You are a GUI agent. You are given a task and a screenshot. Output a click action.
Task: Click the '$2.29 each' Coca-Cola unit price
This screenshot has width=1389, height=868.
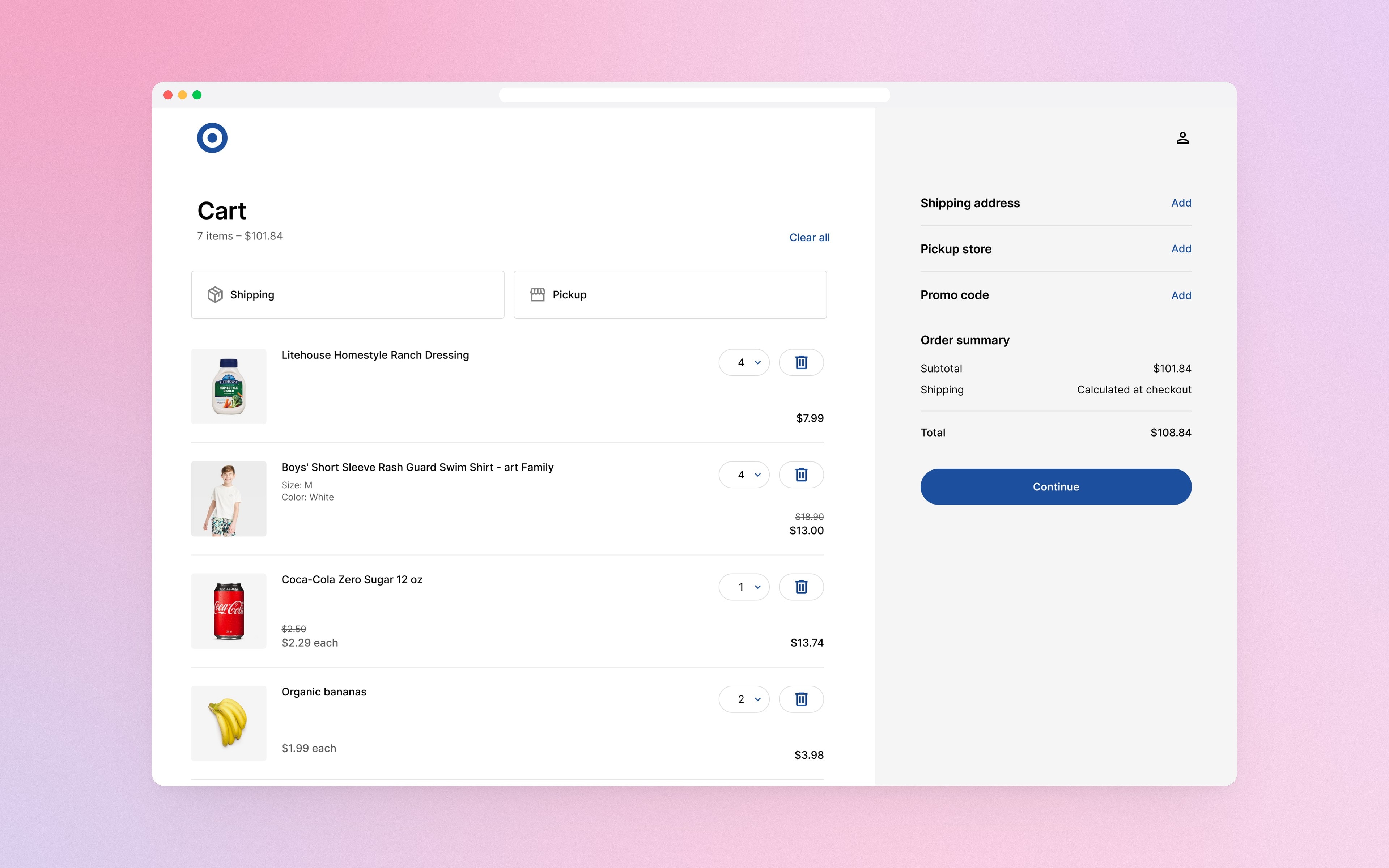tap(309, 643)
